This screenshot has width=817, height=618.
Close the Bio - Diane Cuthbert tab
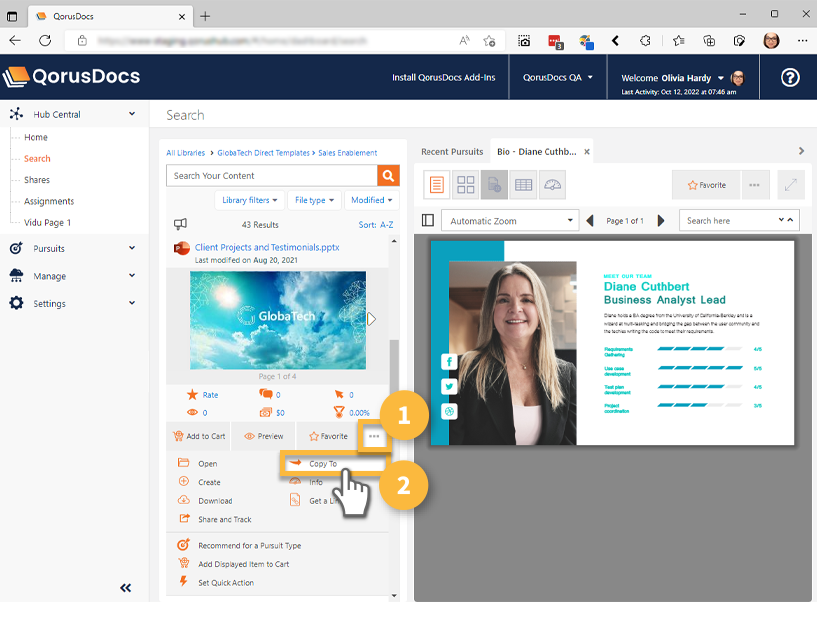587,152
